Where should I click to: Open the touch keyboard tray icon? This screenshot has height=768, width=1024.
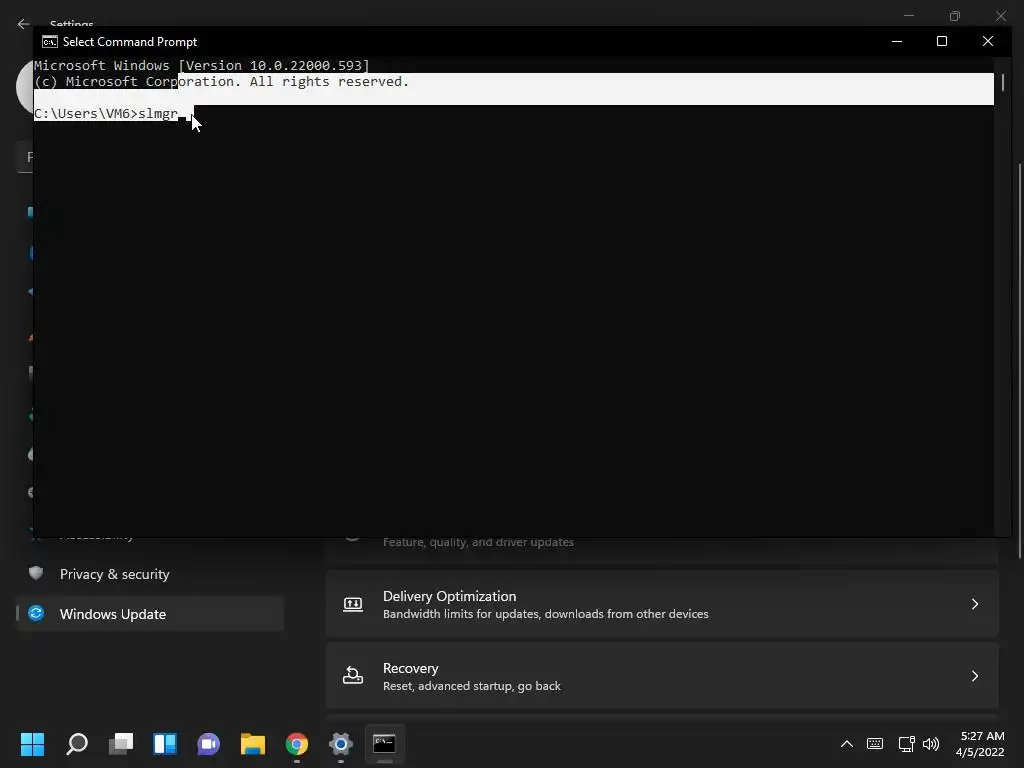pyautogui.click(x=875, y=744)
